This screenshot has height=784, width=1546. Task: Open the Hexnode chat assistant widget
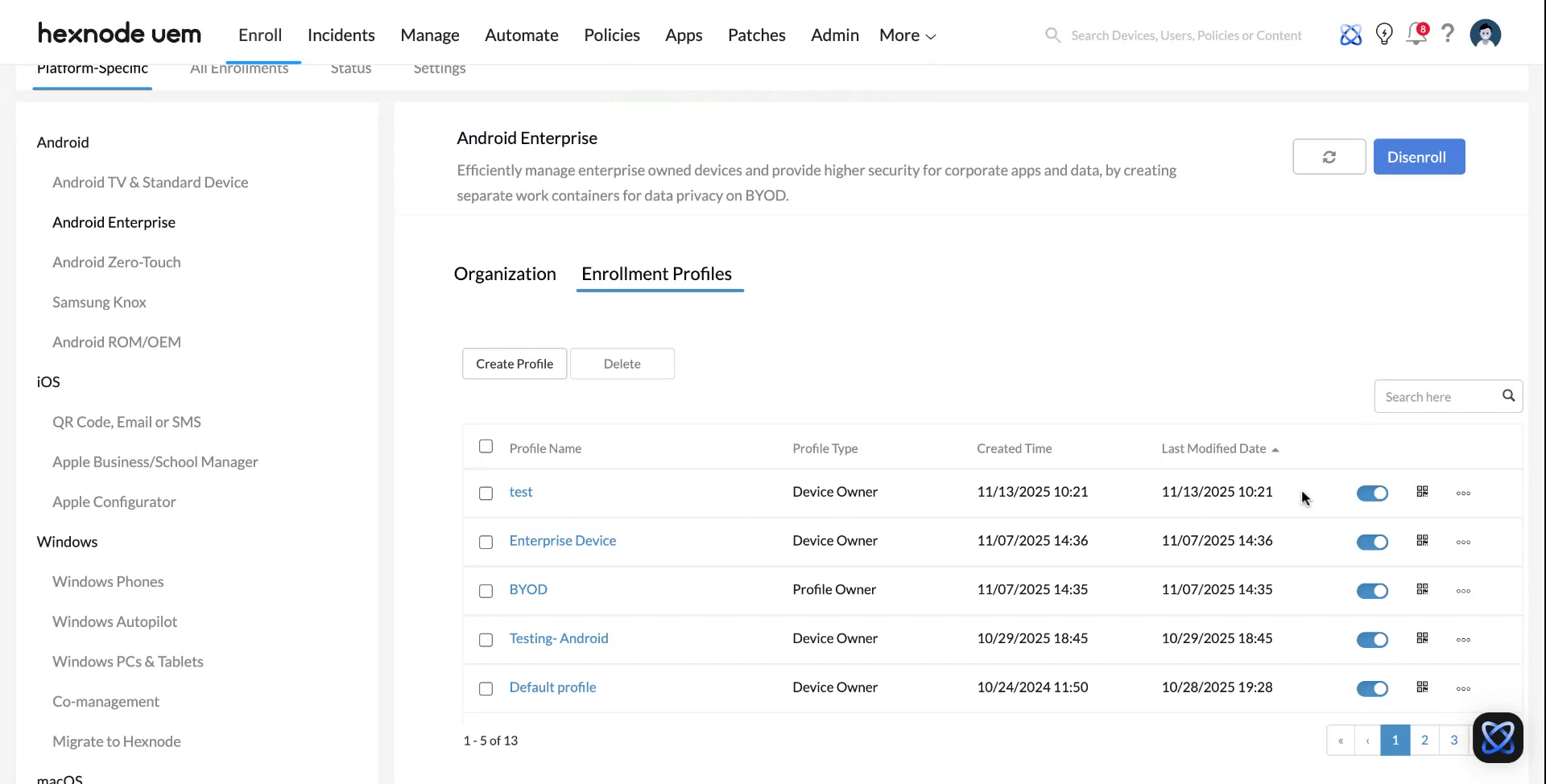pyautogui.click(x=1497, y=737)
